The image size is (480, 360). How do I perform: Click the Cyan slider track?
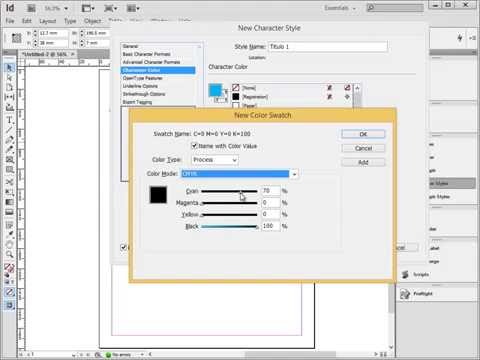point(229,191)
